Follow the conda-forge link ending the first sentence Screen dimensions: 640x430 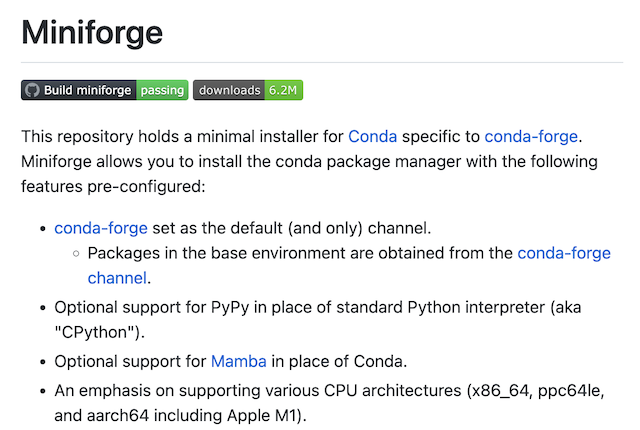531,137
